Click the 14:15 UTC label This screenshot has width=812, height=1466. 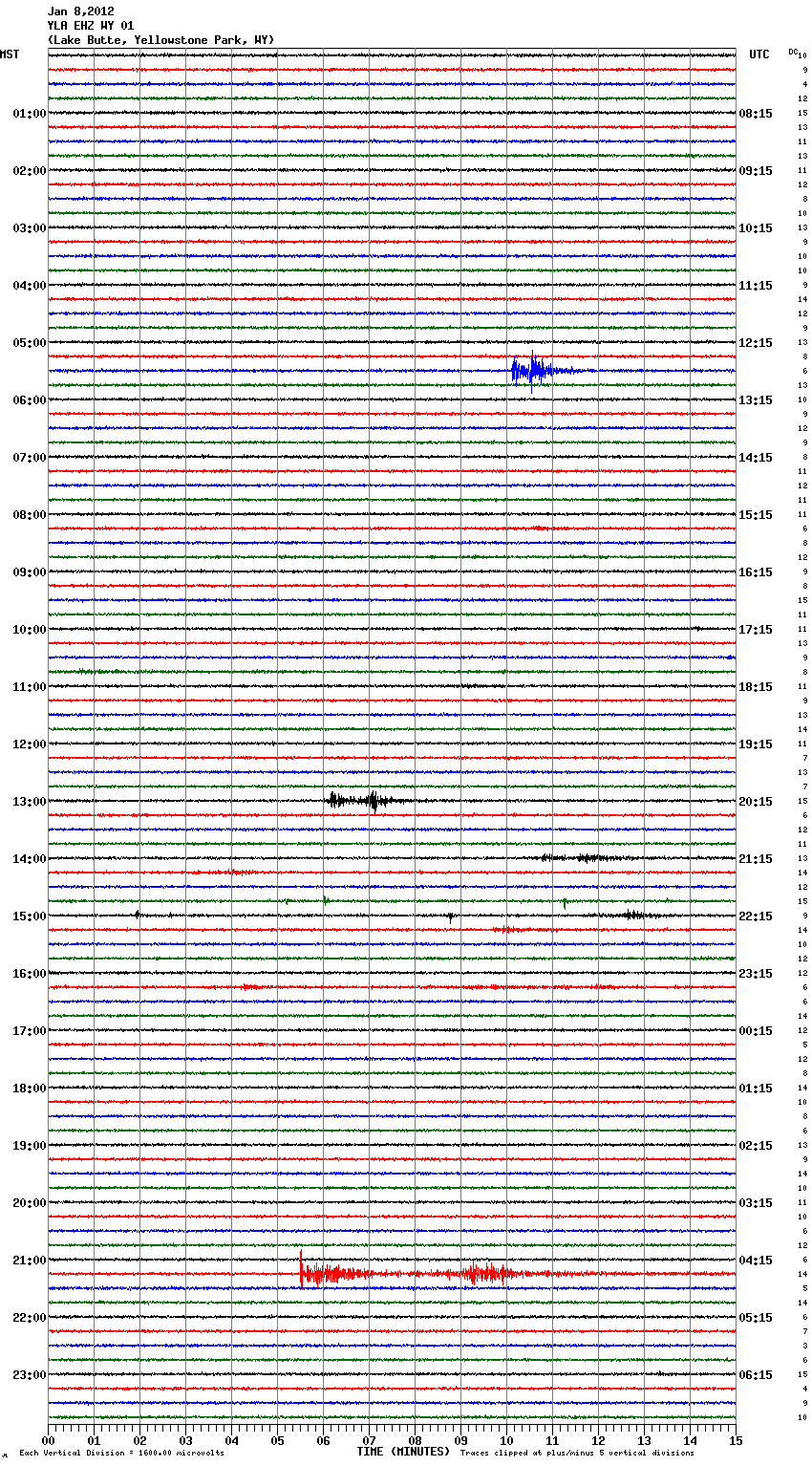coord(756,458)
